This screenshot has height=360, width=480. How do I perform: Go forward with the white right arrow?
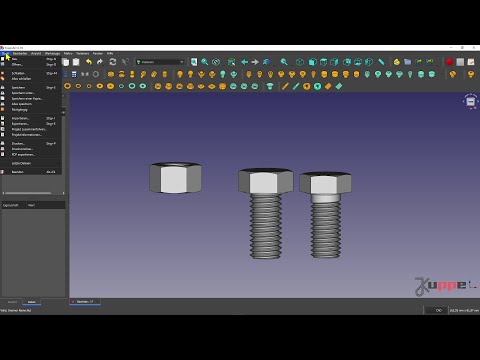point(255,62)
